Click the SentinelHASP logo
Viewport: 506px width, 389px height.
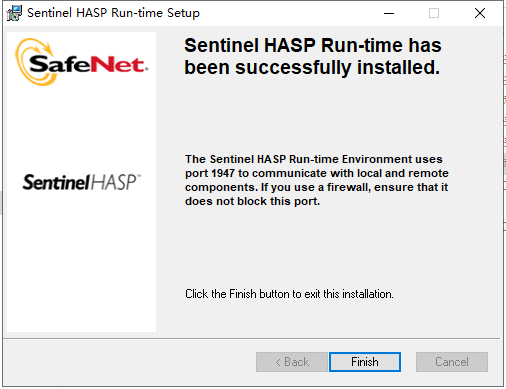click(x=82, y=182)
